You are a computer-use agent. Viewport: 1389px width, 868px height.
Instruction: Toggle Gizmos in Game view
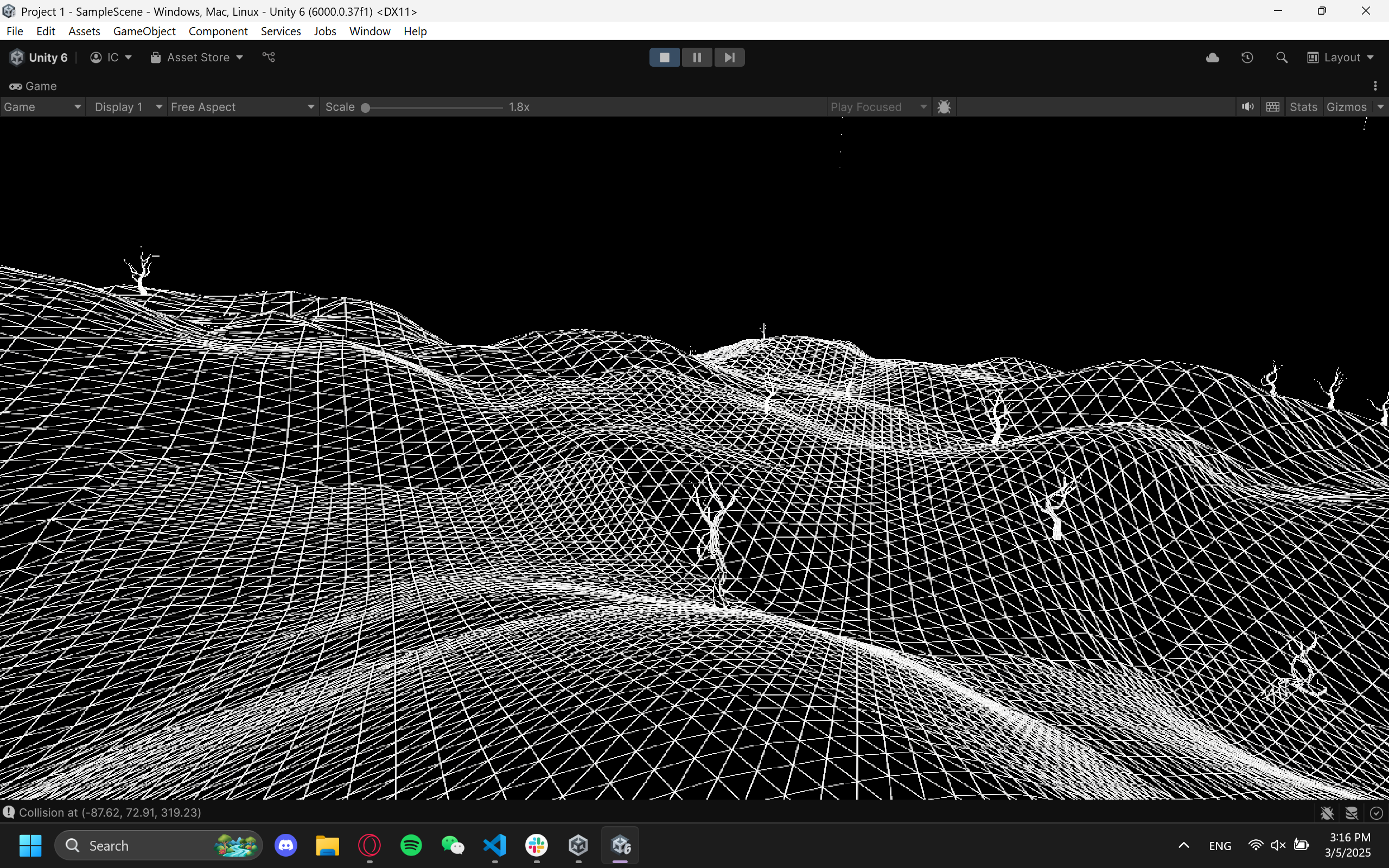[x=1347, y=107]
